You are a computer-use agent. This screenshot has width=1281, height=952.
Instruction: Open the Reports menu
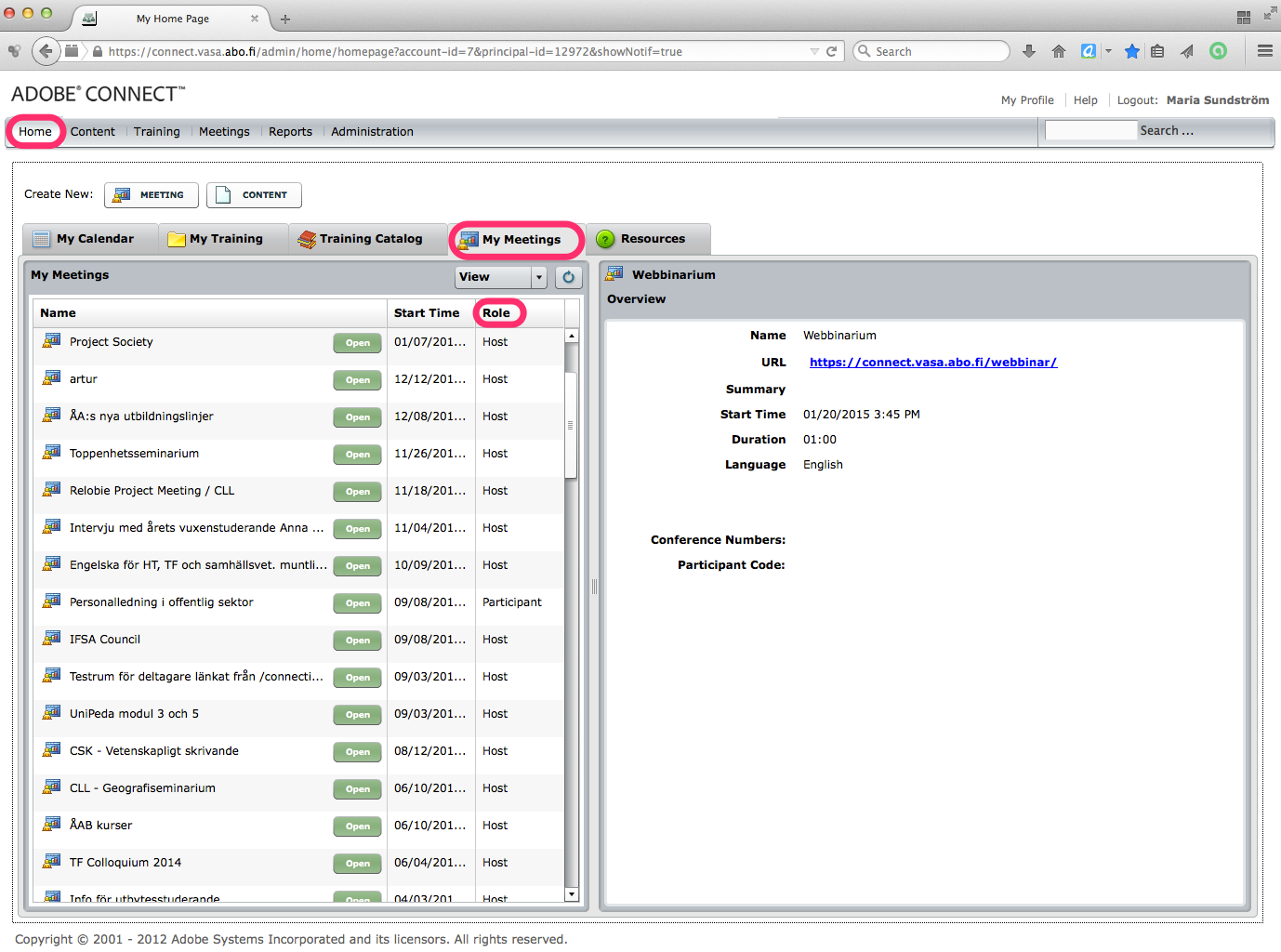290,131
